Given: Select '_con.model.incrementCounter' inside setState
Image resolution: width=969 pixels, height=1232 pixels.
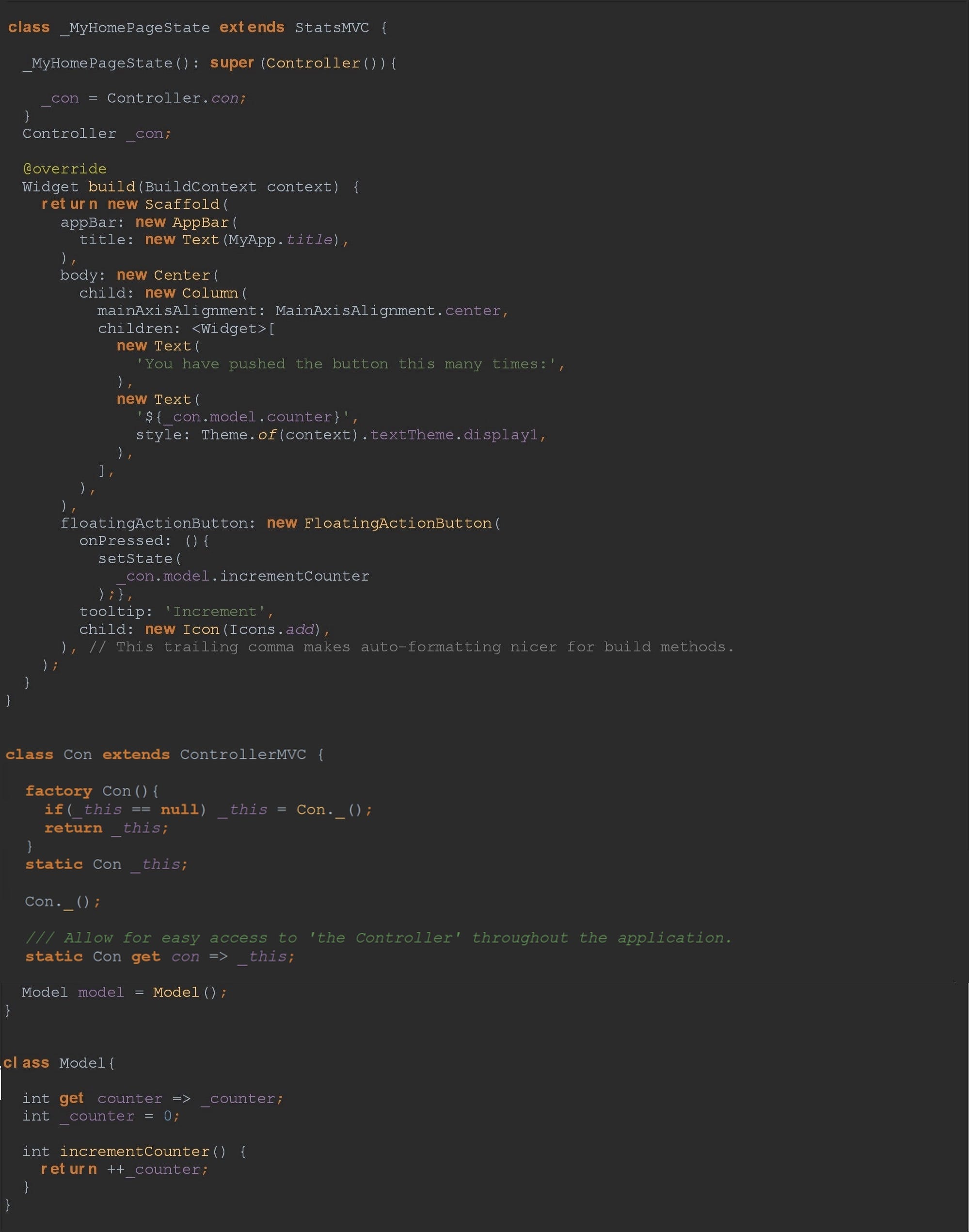Looking at the screenshot, I should [x=243, y=576].
